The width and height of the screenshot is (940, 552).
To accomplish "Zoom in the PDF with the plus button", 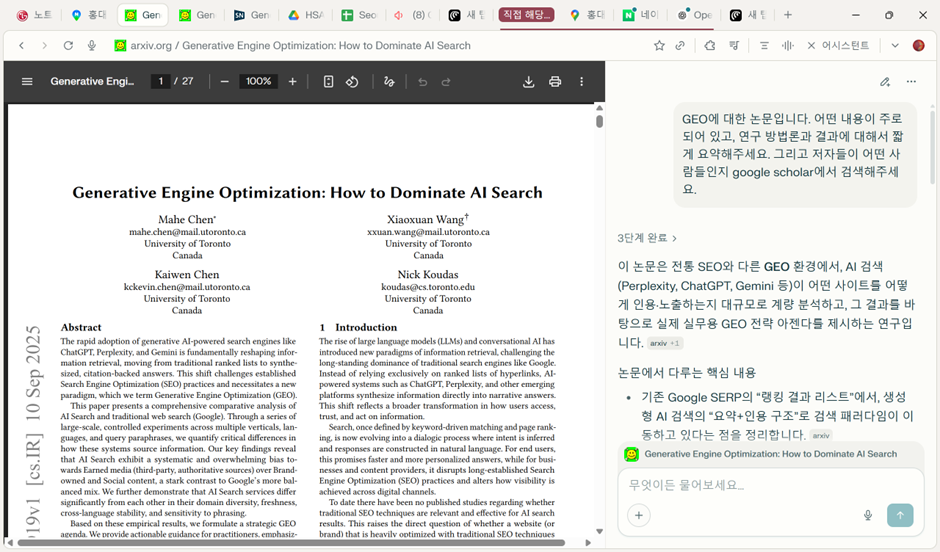I will point(292,82).
